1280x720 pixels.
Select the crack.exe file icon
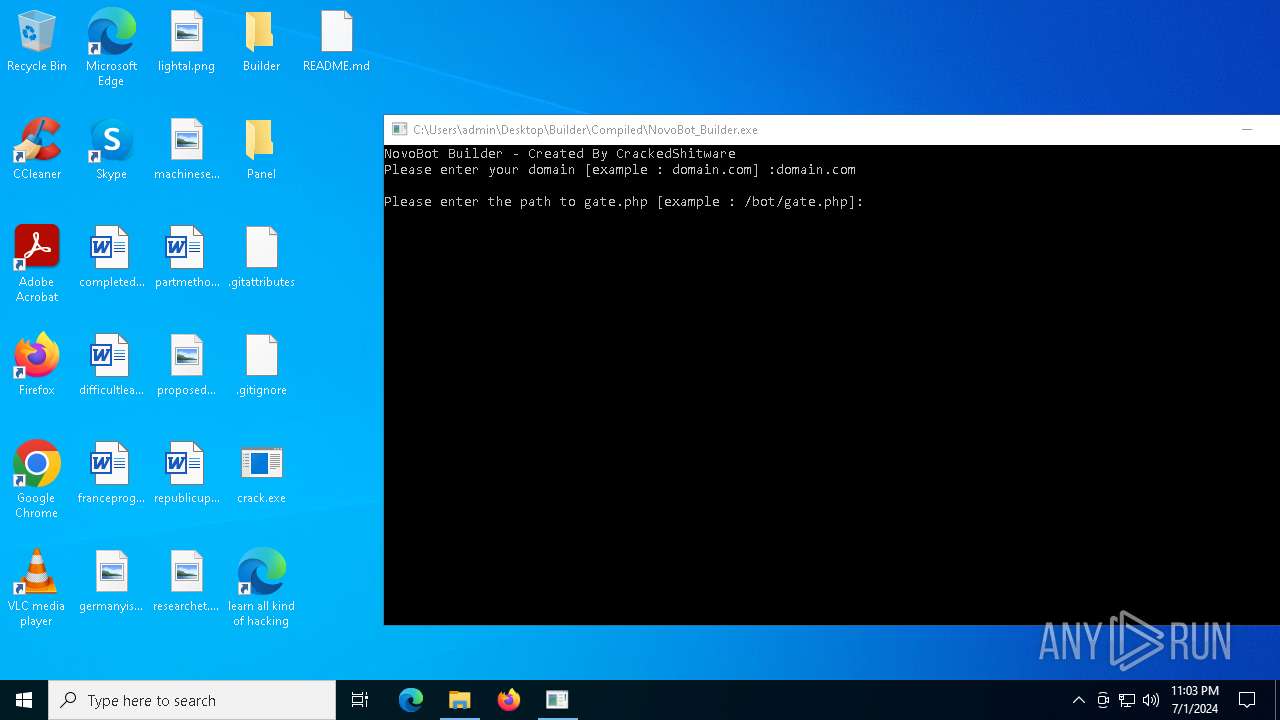(x=261, y=474)
